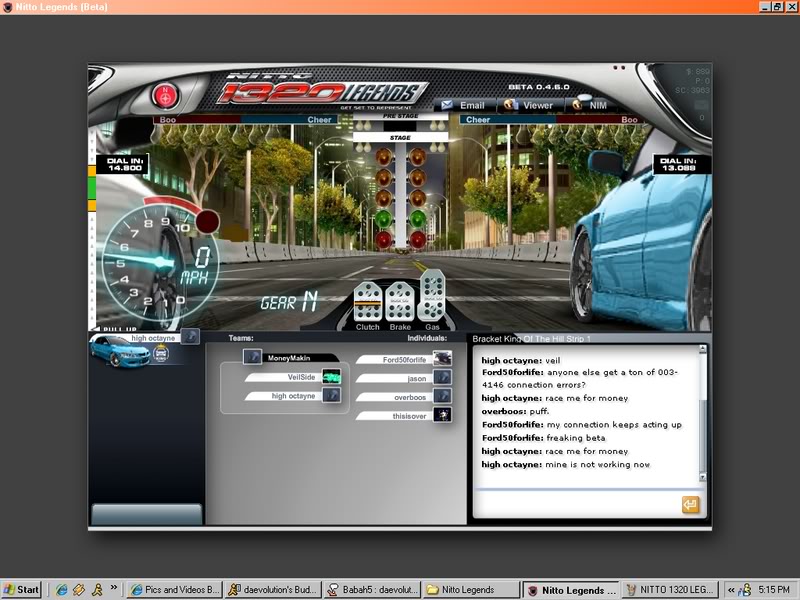The image size is (800, 600).
Task: Switch to NITTO 1320 LEG taskbar window
Action: [x=670, y=590]
